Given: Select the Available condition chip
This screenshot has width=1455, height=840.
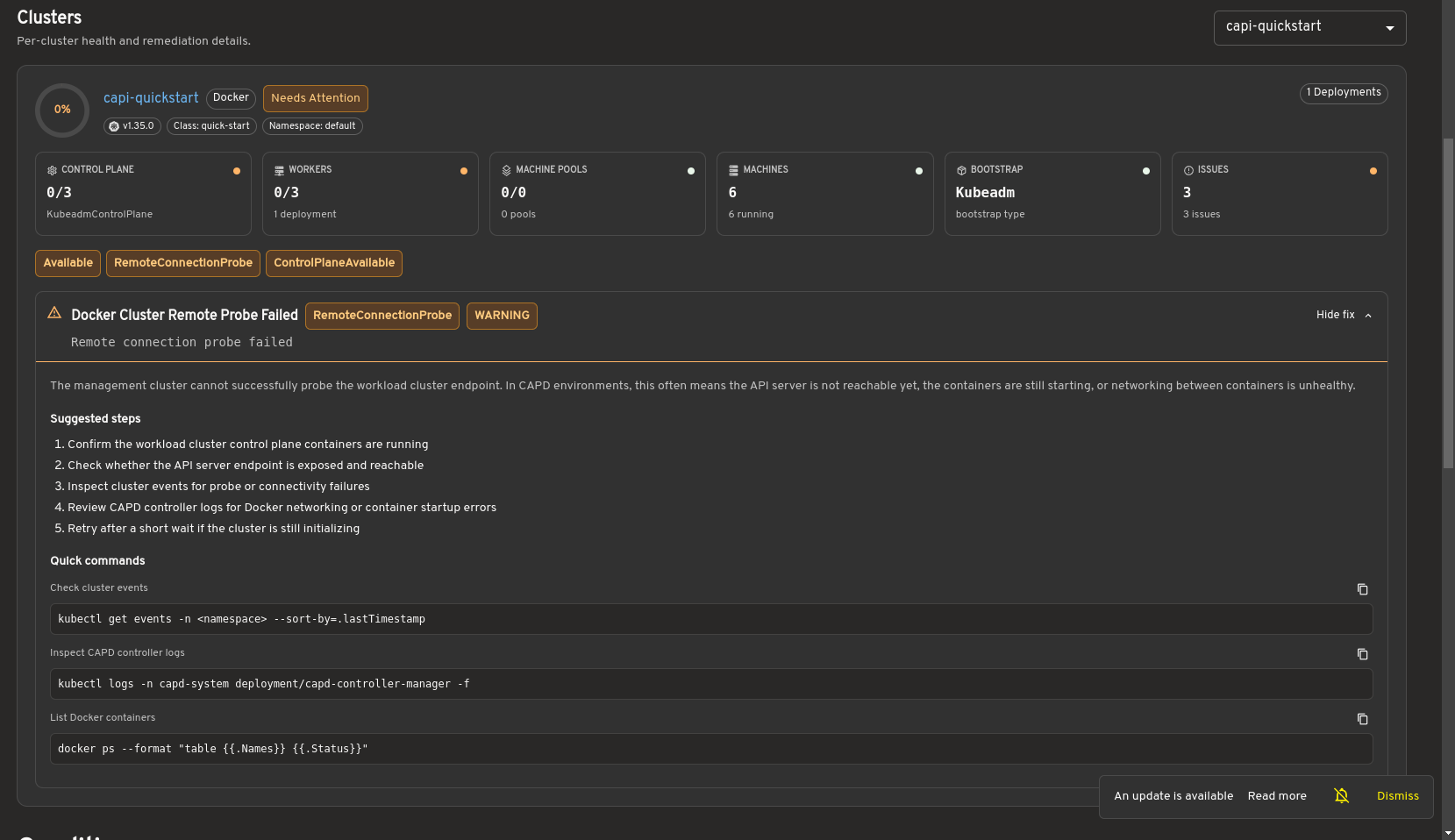Looking at the screenshot, I should point(68,263).
